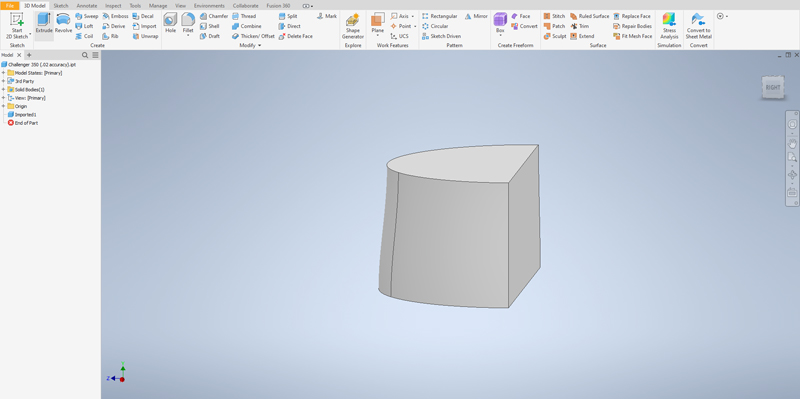Select the Fillet tool
Image resolution: width=800 pixels, height=399 pixels.
[x=188, y=23]
